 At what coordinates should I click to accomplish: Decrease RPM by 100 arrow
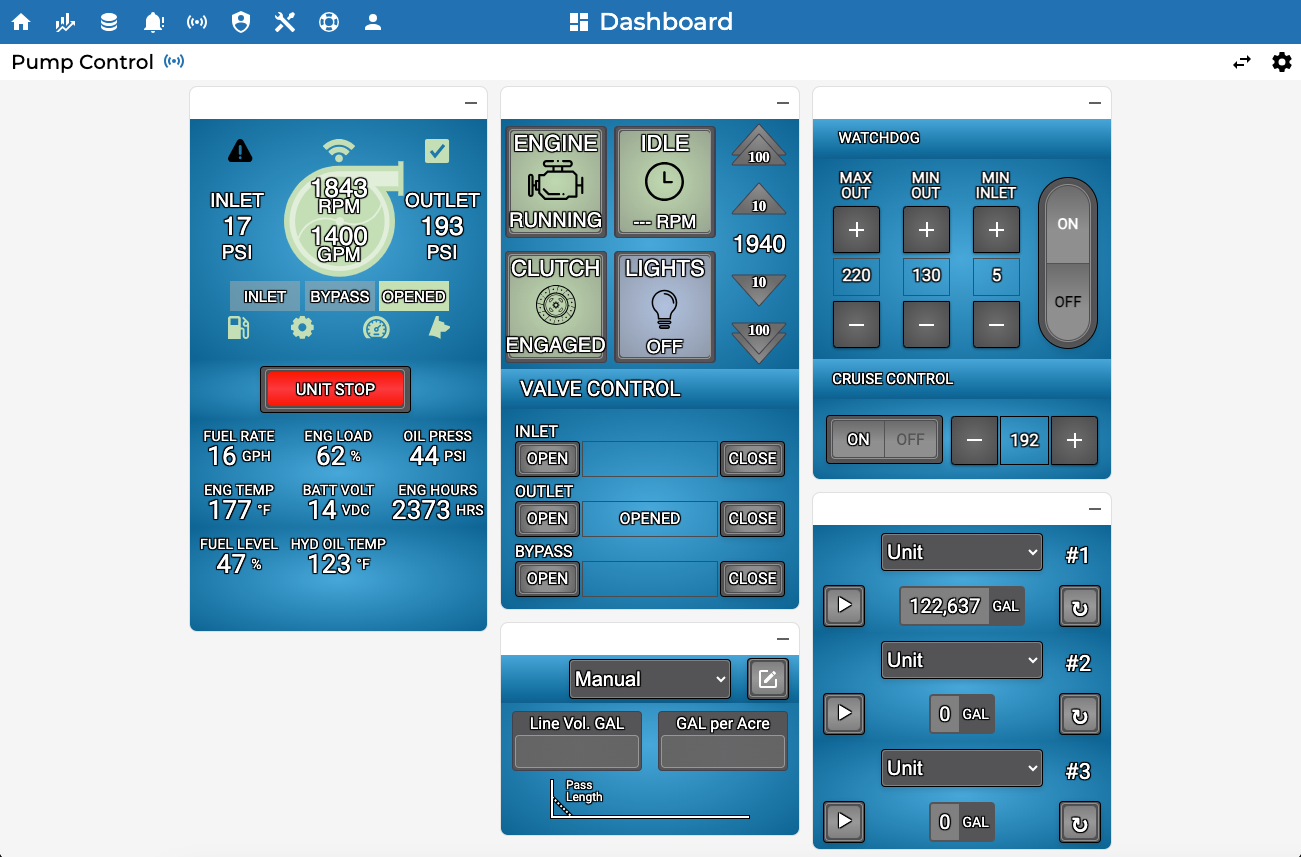pos(759,341)
